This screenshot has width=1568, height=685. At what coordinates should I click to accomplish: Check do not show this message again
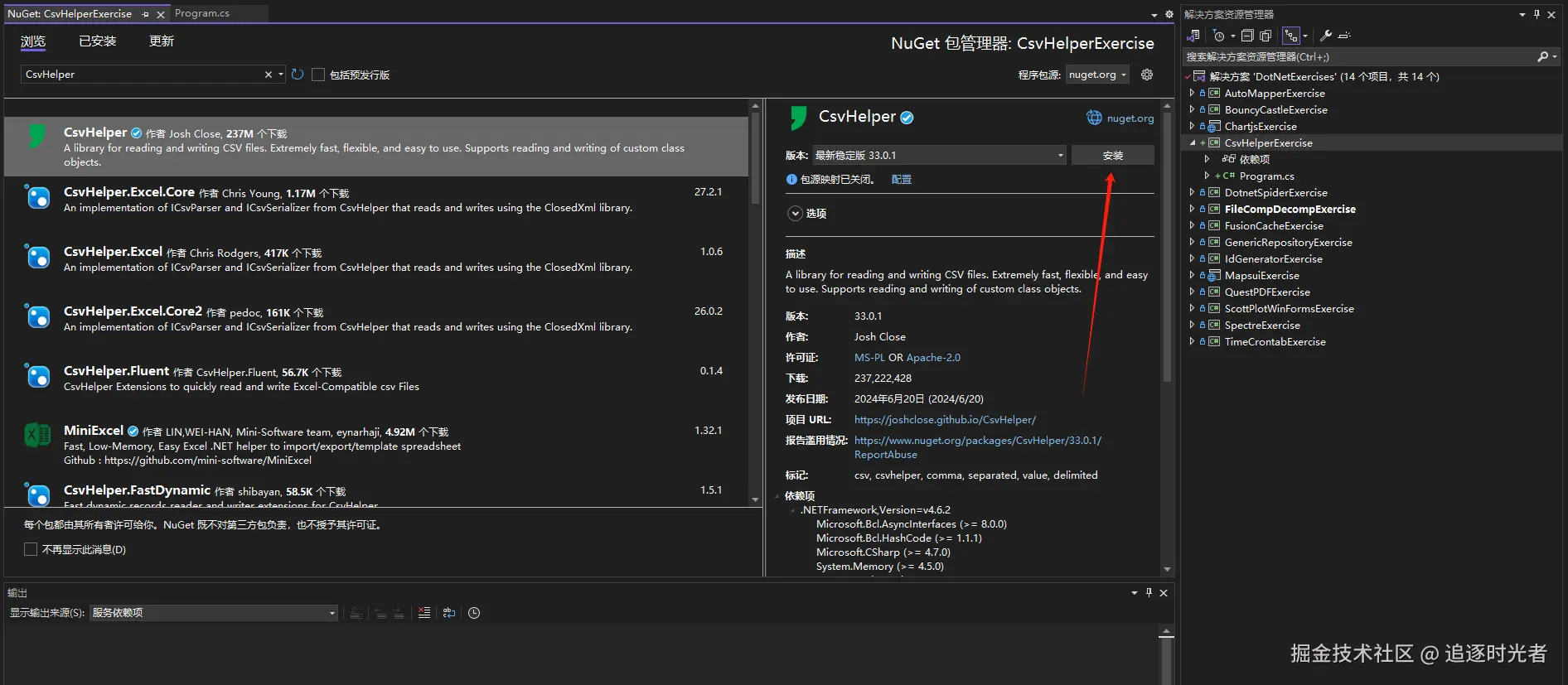[x=31, y=549]
